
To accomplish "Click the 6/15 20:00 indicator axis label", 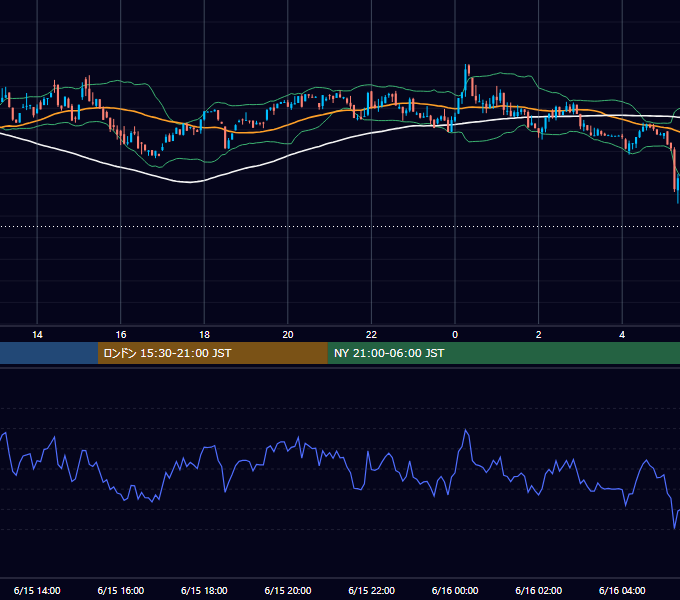I will click(288, 590).
